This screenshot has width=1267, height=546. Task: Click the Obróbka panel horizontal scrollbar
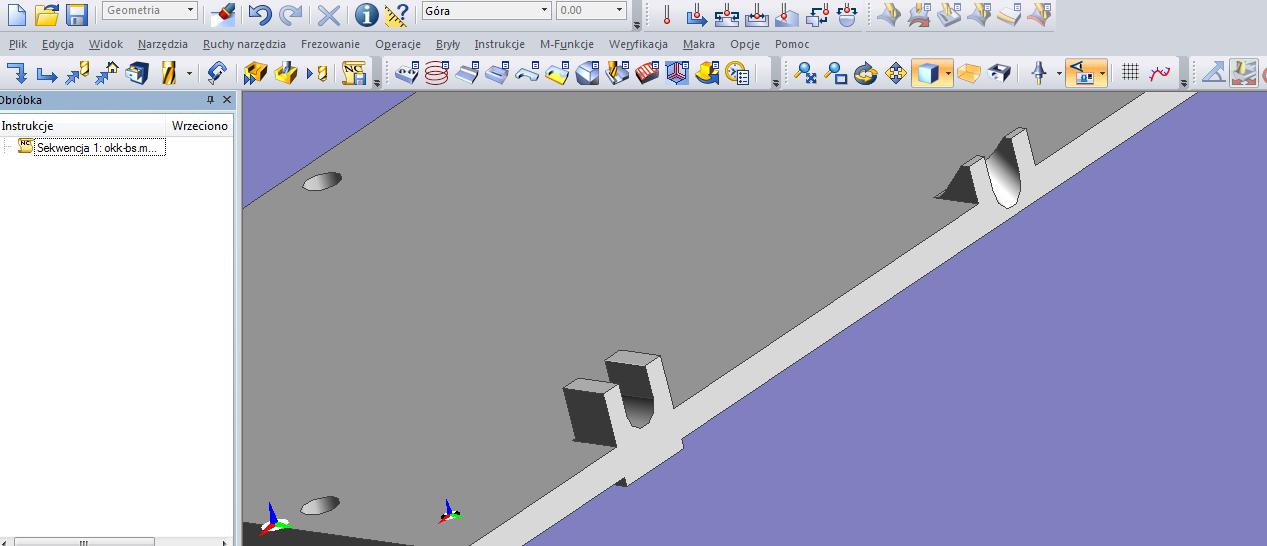point(117,541)
